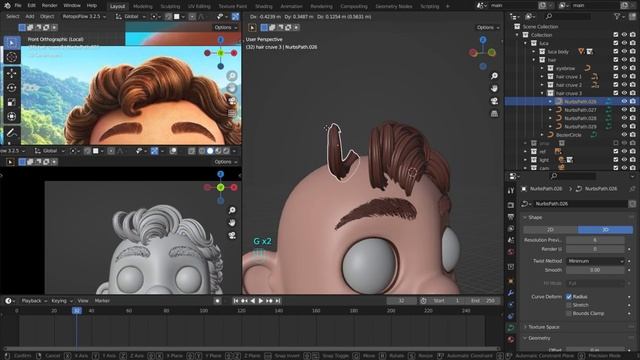Click Resolution Preview value field

point(595,240)
